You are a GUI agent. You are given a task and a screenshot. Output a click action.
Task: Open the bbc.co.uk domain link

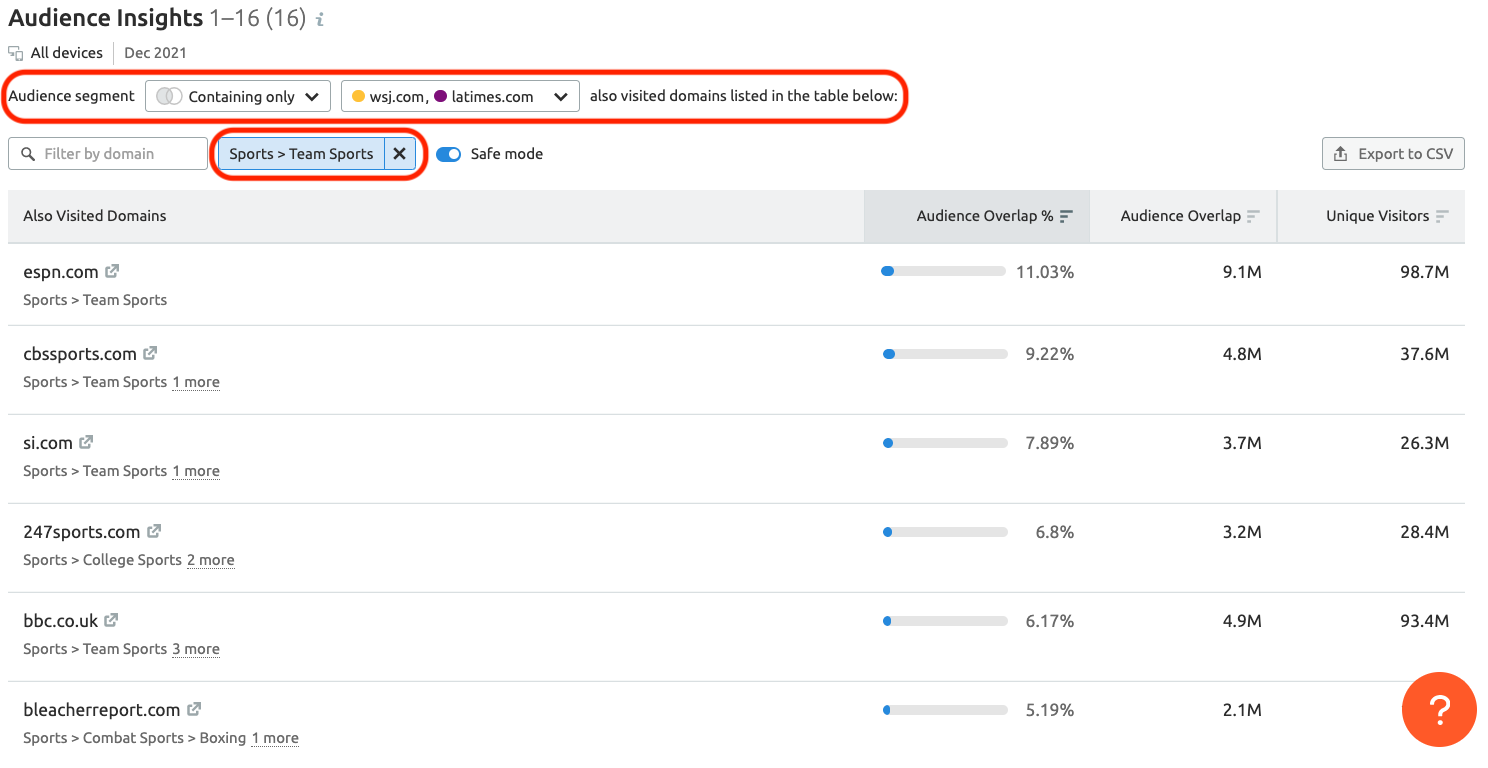60,620
